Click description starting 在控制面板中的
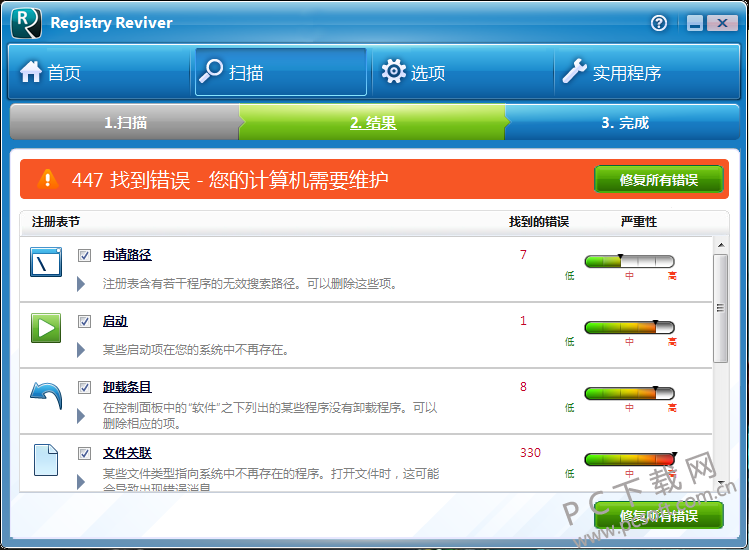 [270, 415]
